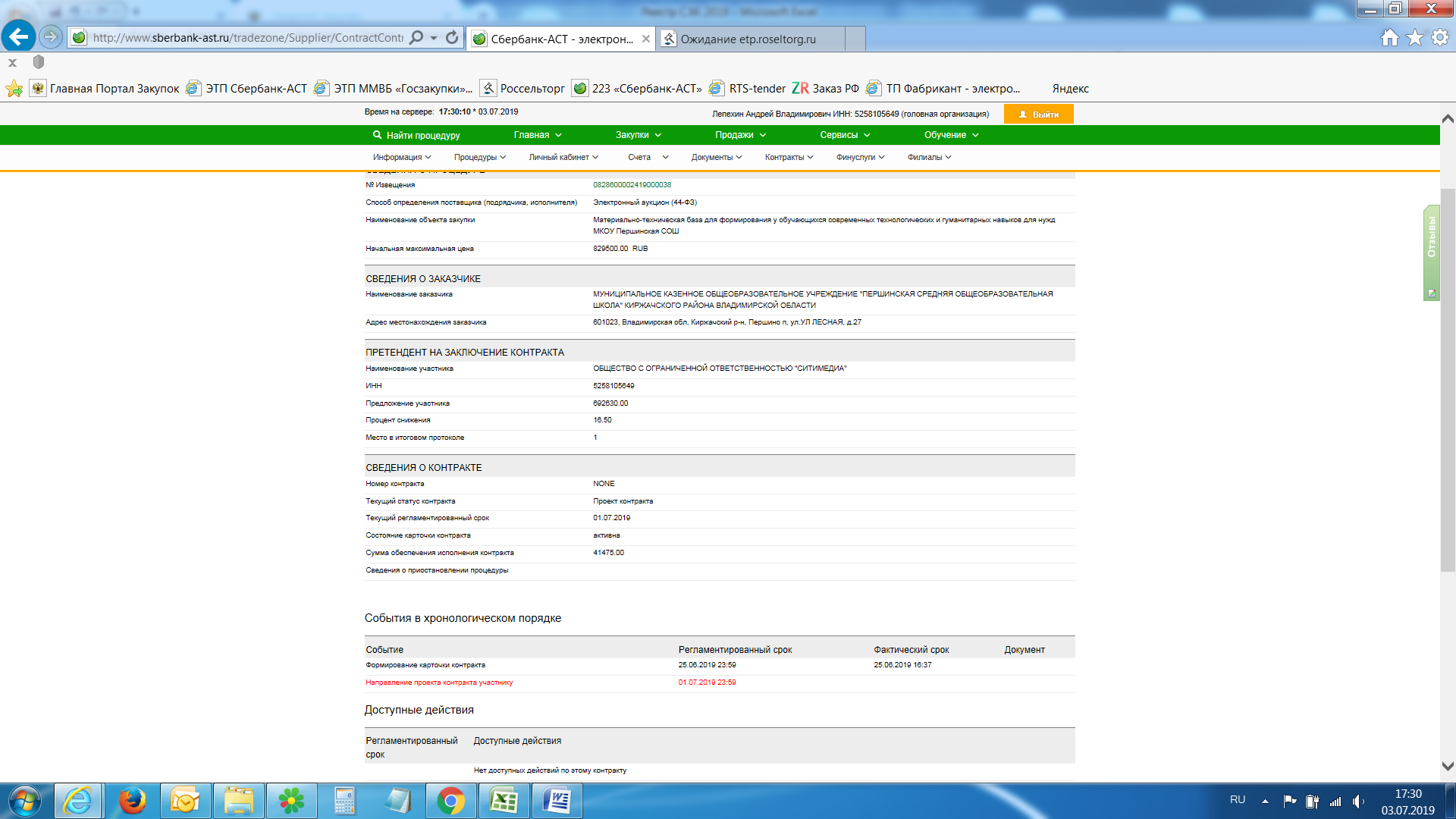Click the refresh page icon
The height and width of the screenshot is (819, 1456).
[452, 37]
